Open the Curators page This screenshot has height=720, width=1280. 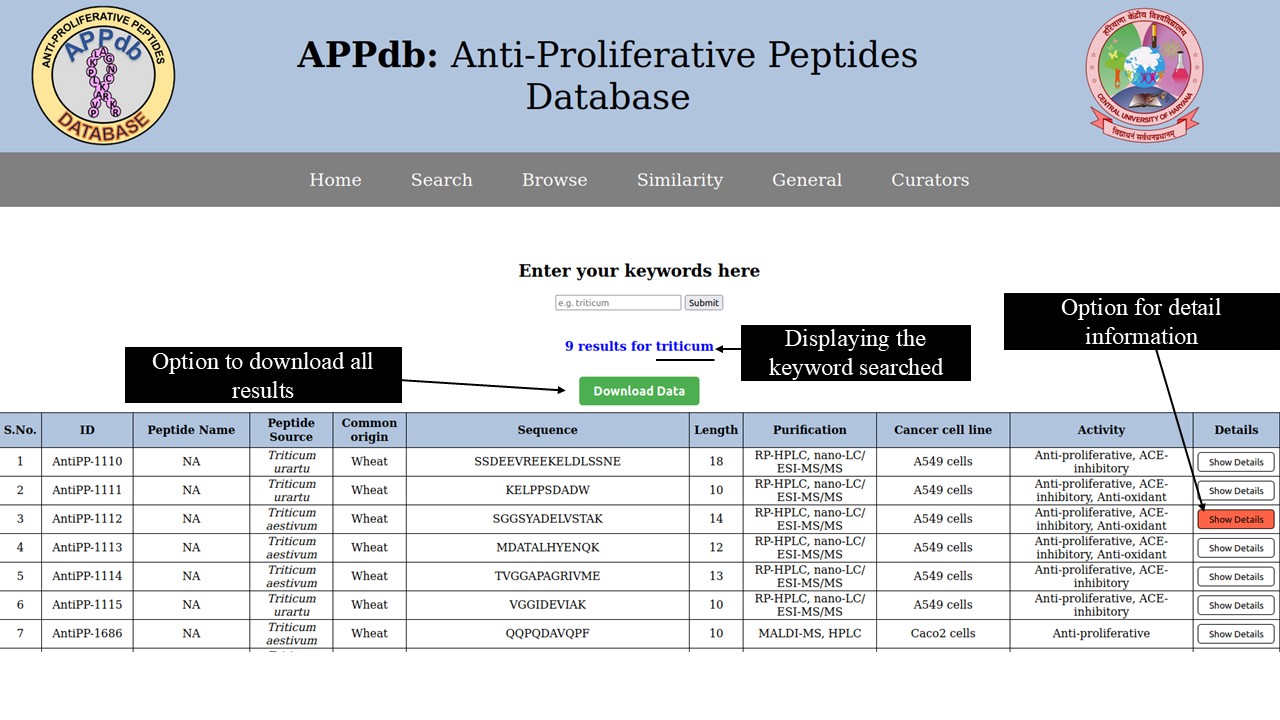(x=930, y=180)
